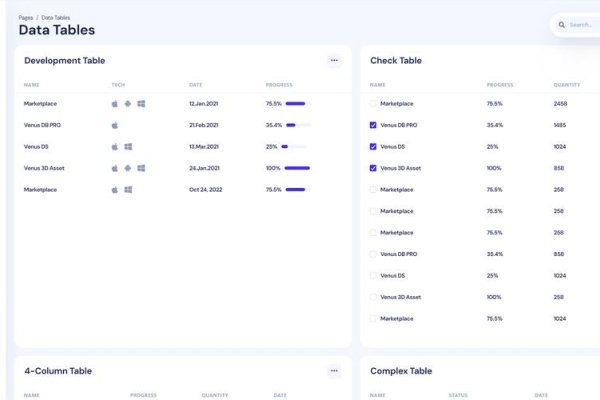This screenshot has height=400, width=600.
Task: Click the Android icon in the 12.Jan.2021 row
Action: pos(128,104)
